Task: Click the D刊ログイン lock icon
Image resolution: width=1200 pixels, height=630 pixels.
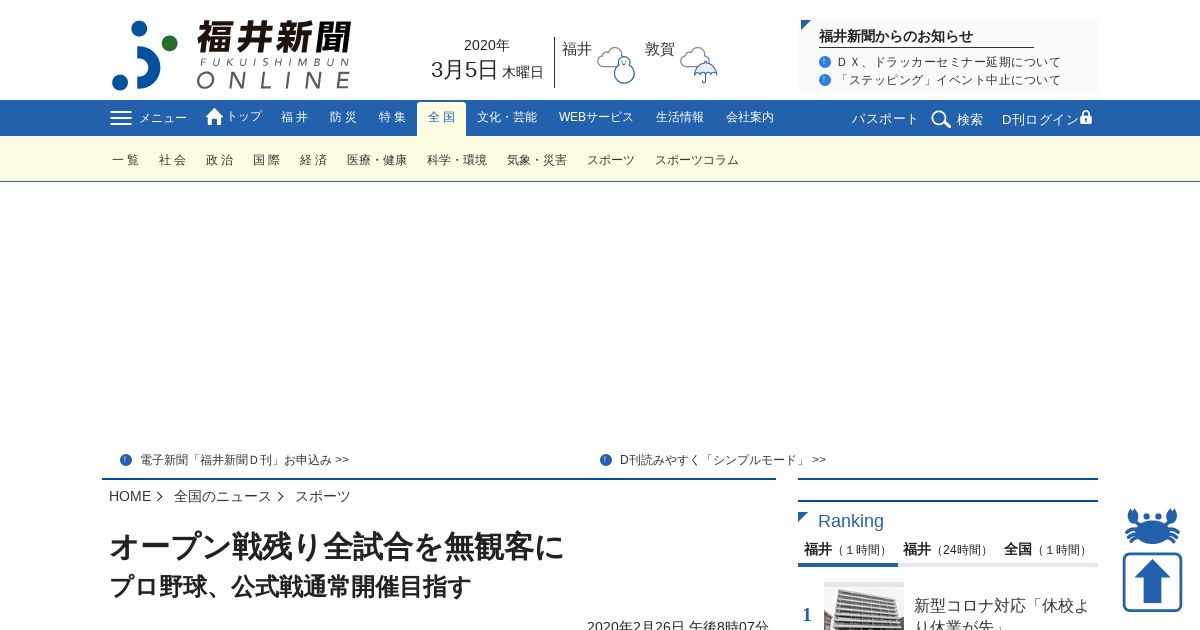Action: click(1086, 117)
